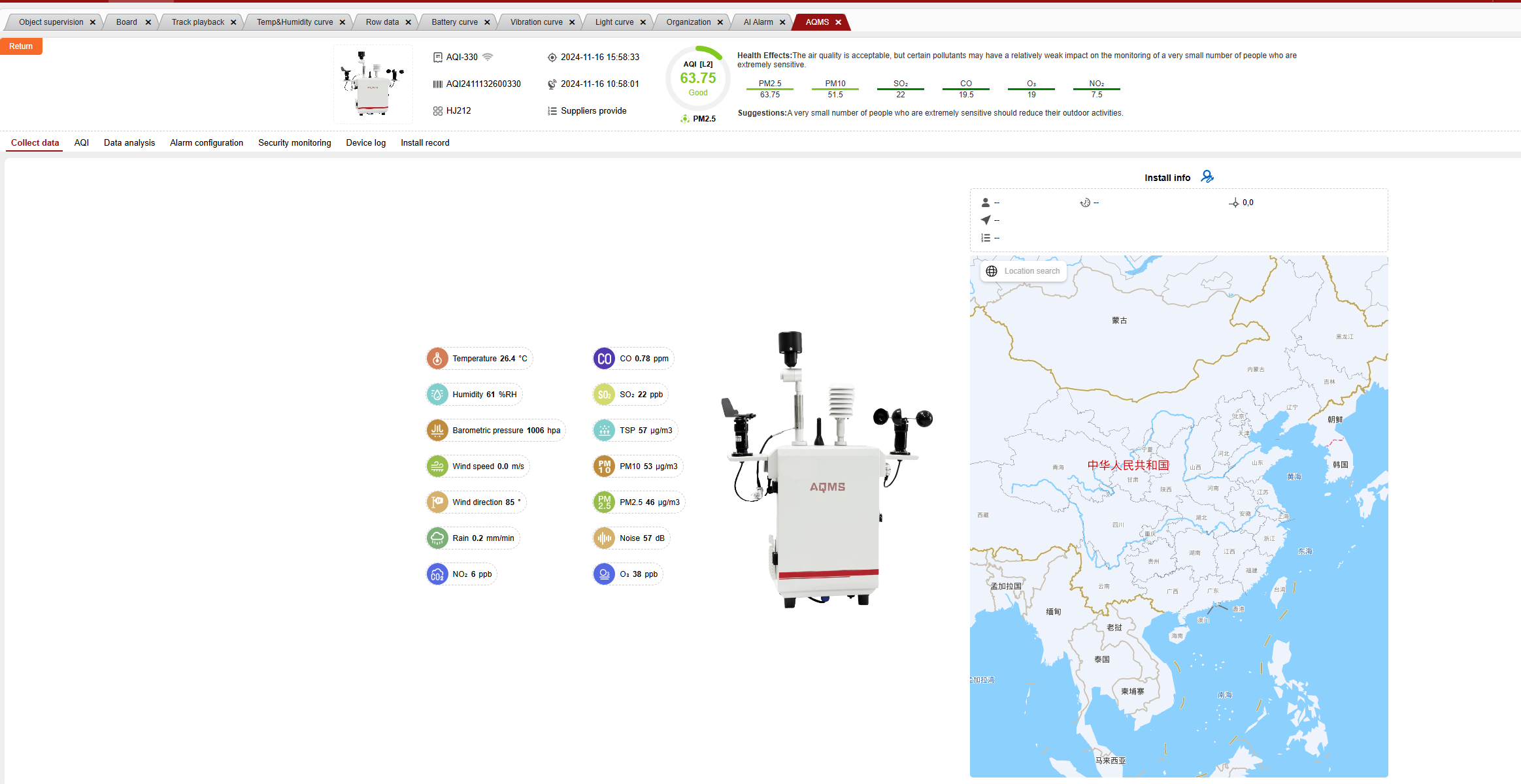Open the Alarm configuration tab
Image resolution: width=1521 pixels, height=784 pixels.
pyautogui.click(x=207, y=143)
